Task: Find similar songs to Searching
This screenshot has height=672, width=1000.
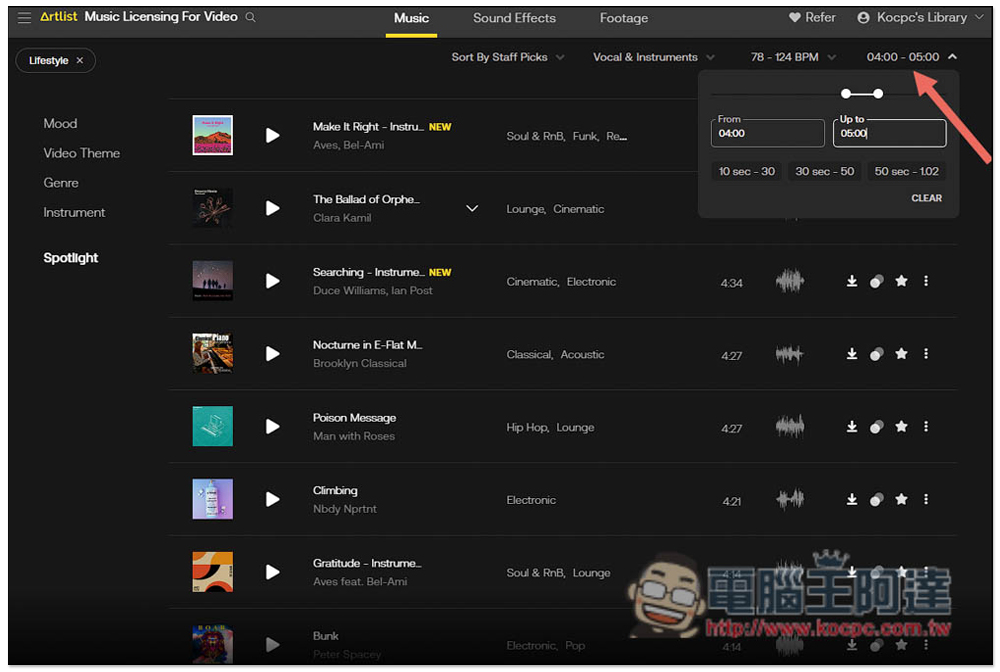Action: pyautogui.click(x=877, y=281)
